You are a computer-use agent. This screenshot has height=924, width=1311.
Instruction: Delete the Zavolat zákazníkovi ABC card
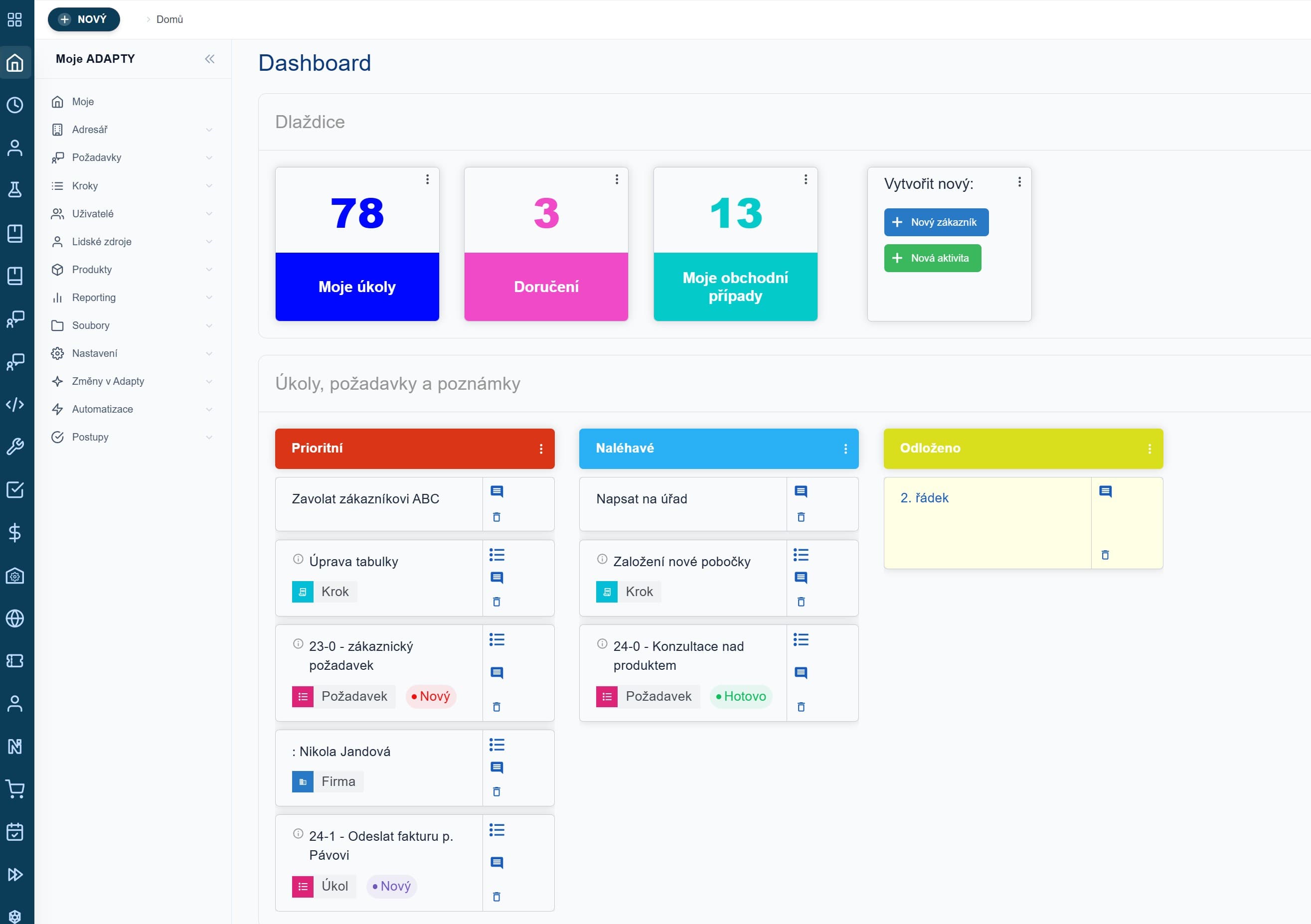tap(497, 517)
